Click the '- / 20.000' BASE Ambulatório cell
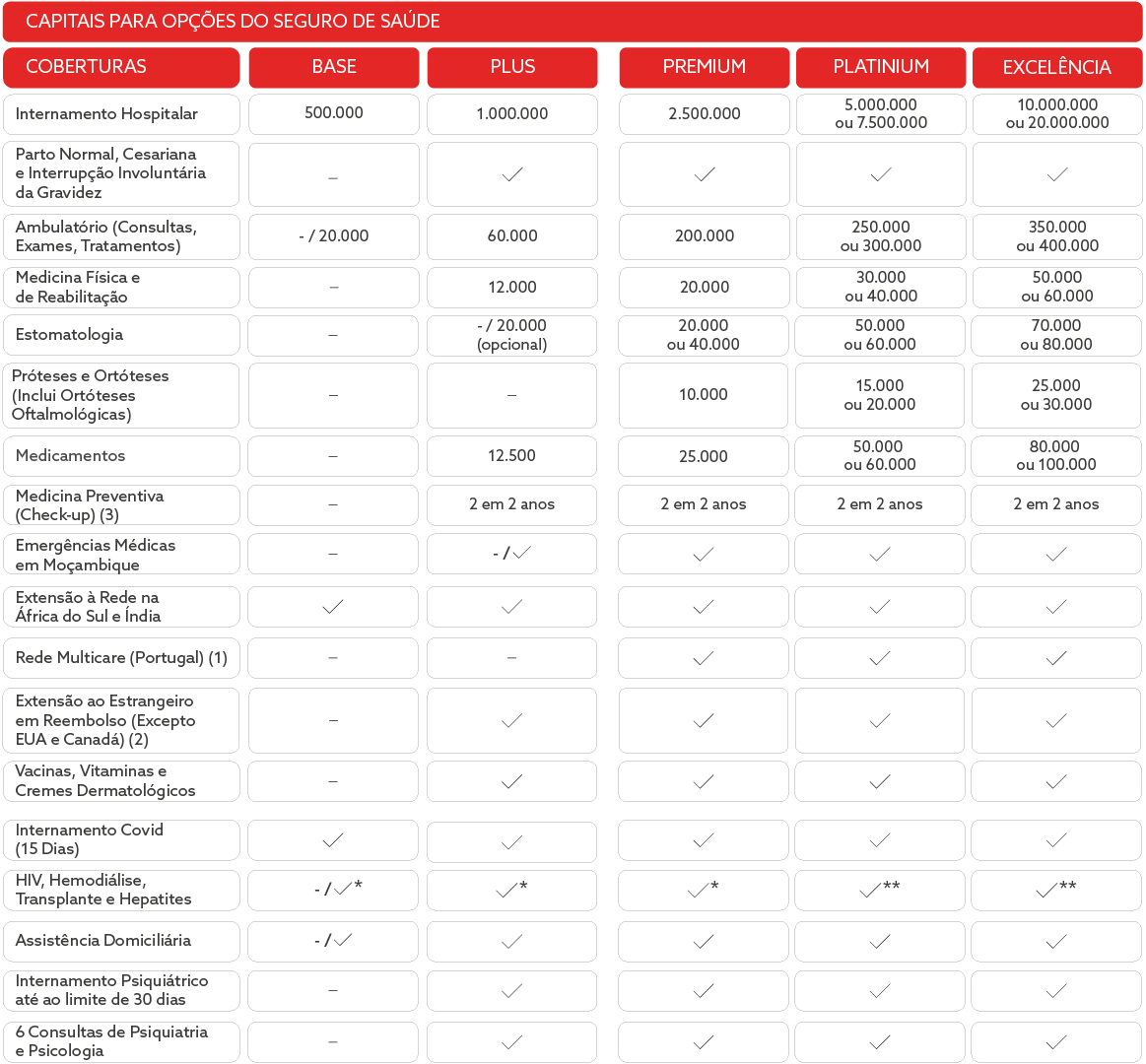Viewport: 1146px width, 1064px height. click(334, 236)
